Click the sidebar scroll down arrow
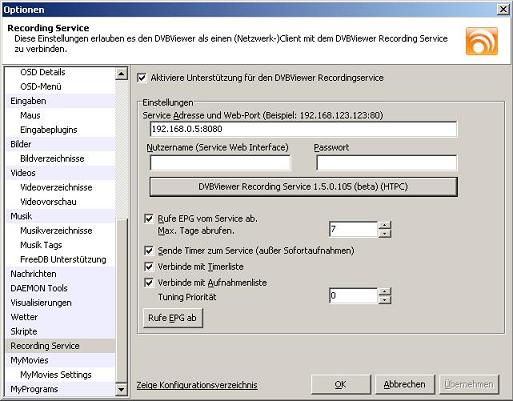This screenshot has height=401, width=513. pos(121,389)
